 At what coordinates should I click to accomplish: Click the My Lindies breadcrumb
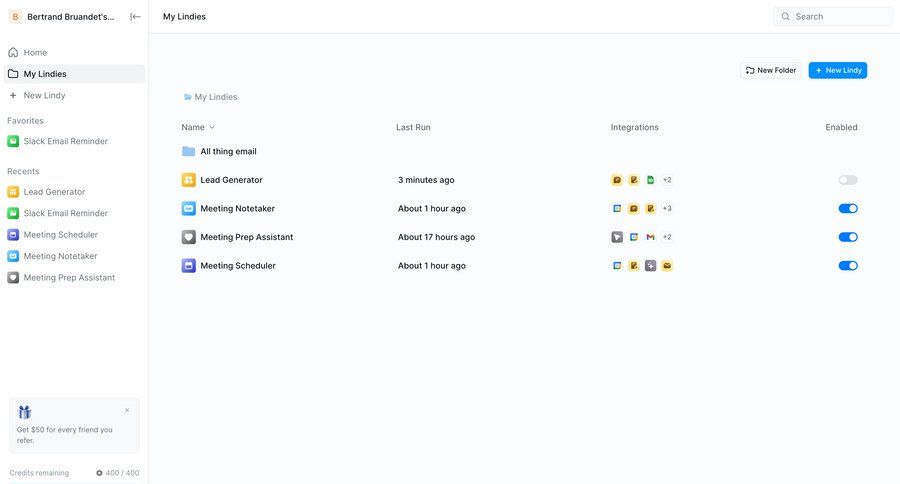tap(210, 97)
